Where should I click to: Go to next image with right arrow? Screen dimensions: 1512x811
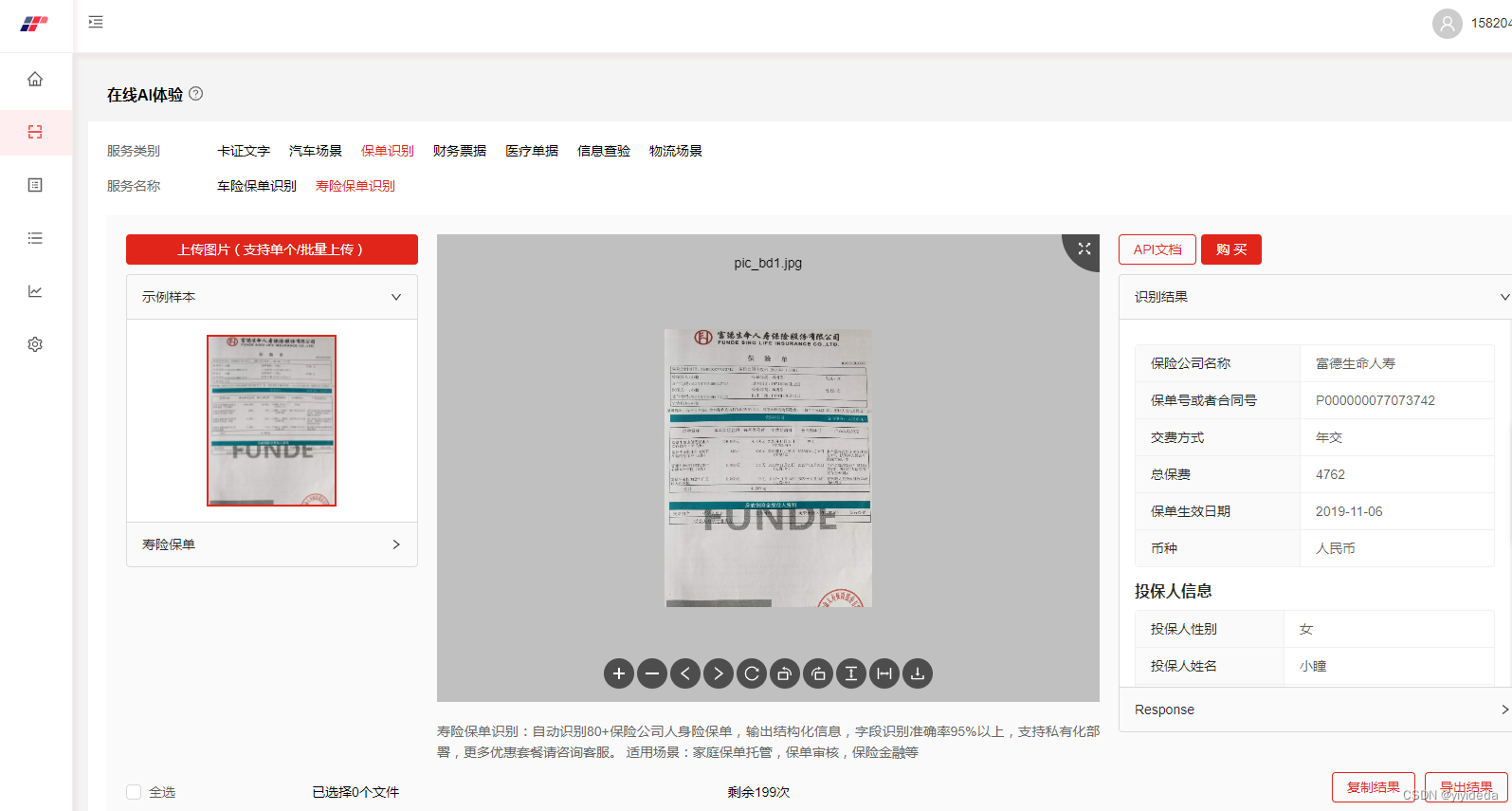pyautogui.click(x=719, y=673)
